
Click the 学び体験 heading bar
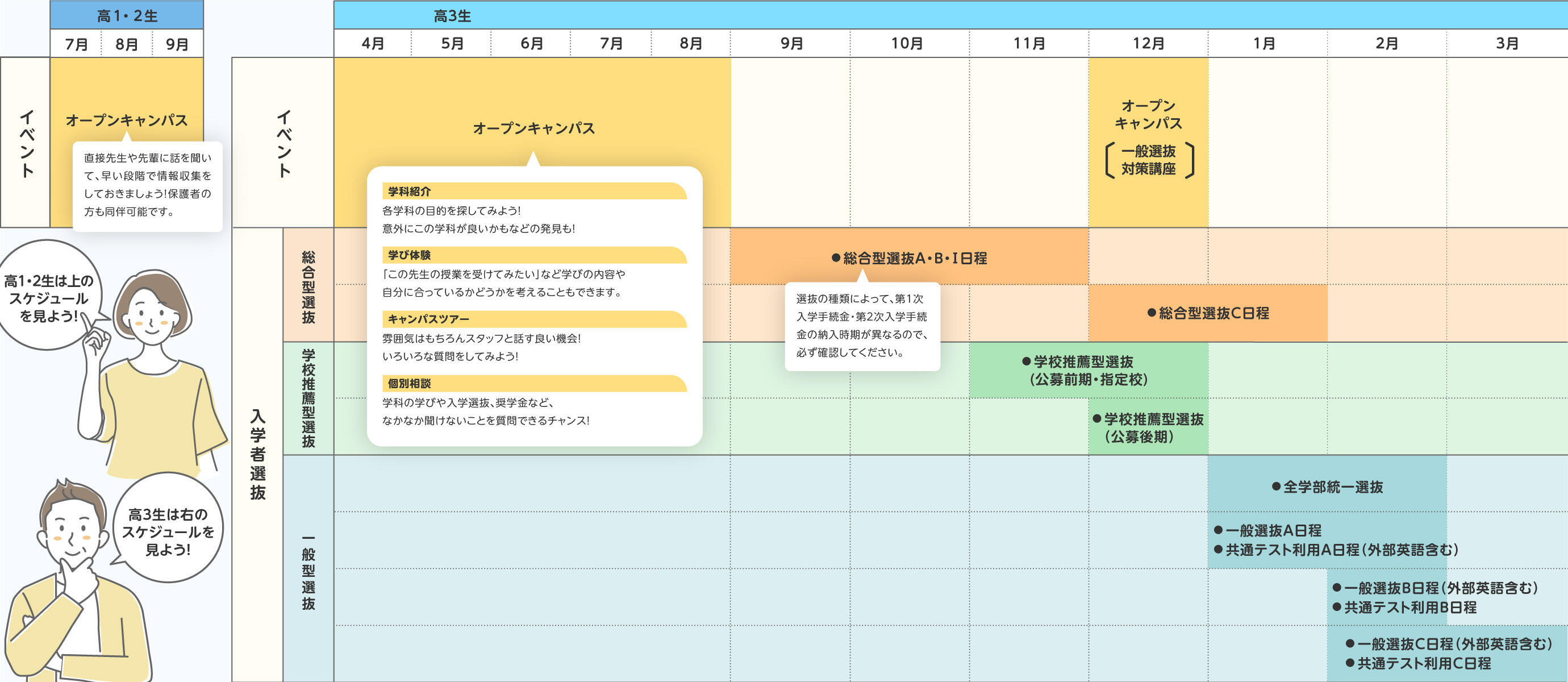[409, 255]
